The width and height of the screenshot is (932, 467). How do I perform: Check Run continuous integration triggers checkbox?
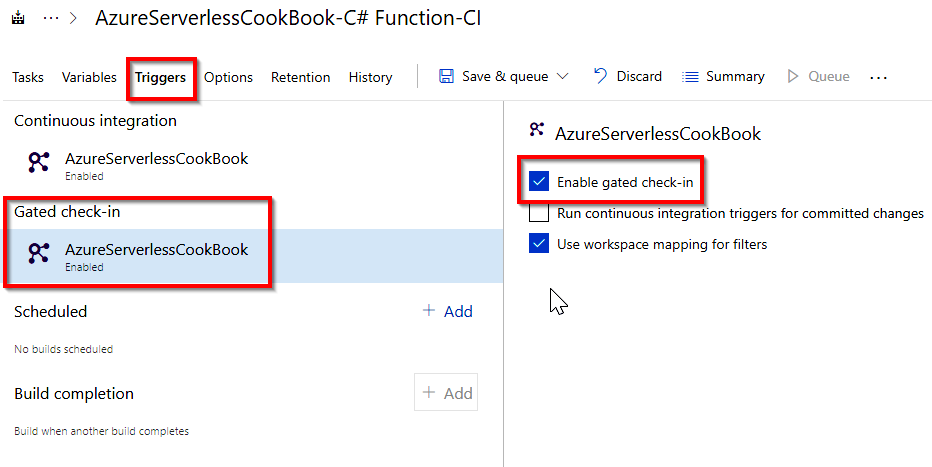[539, 213]
